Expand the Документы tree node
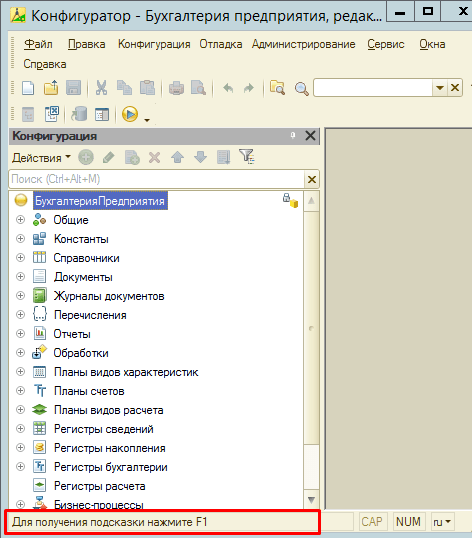 (21, 277)
